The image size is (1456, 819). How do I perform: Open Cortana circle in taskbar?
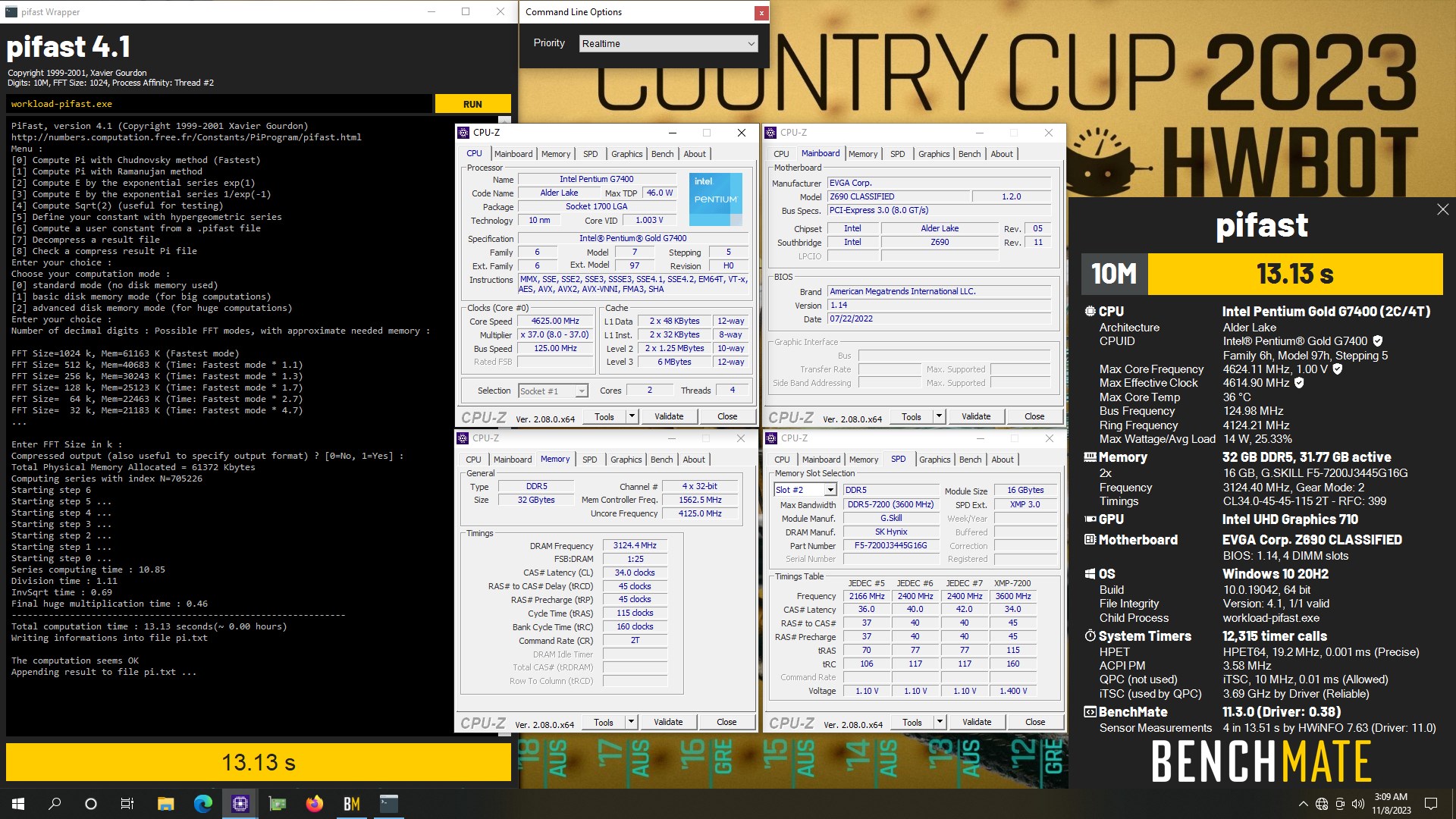point(91,804)
